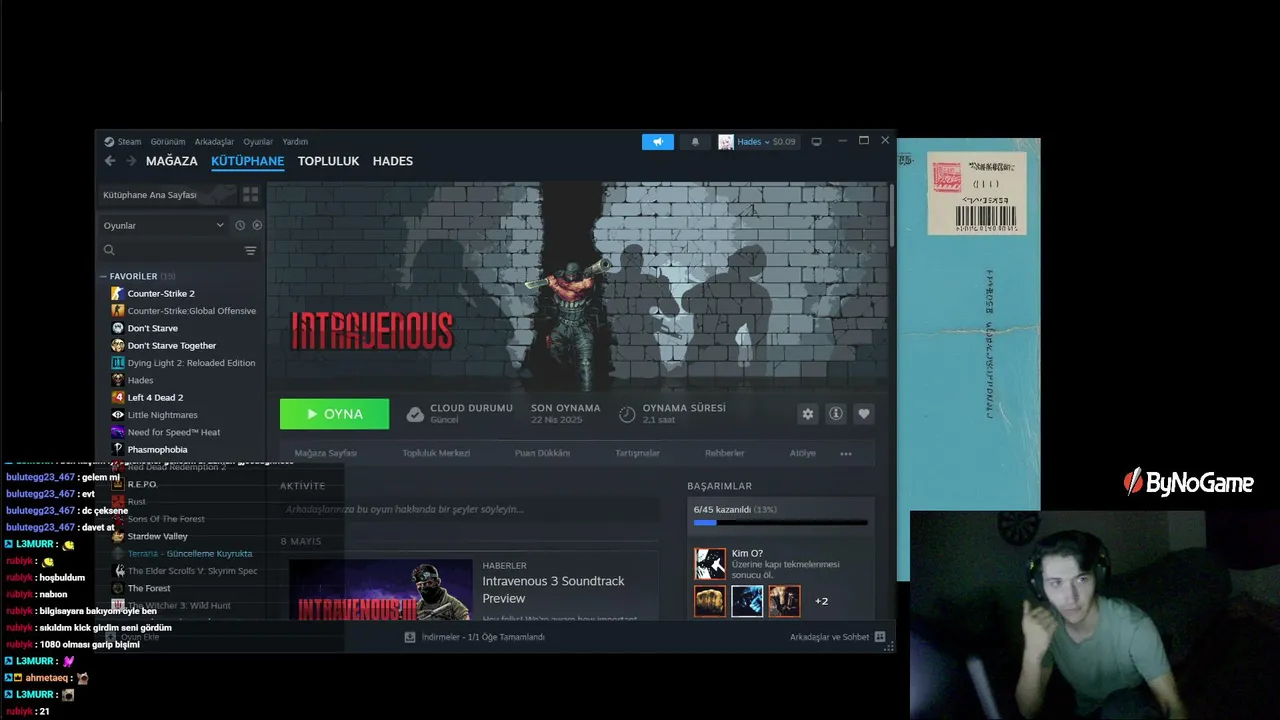Click the Steam logo icon in menu bar
The width and height of the screenshot is (1280, 720).
(x=109, y=142)
